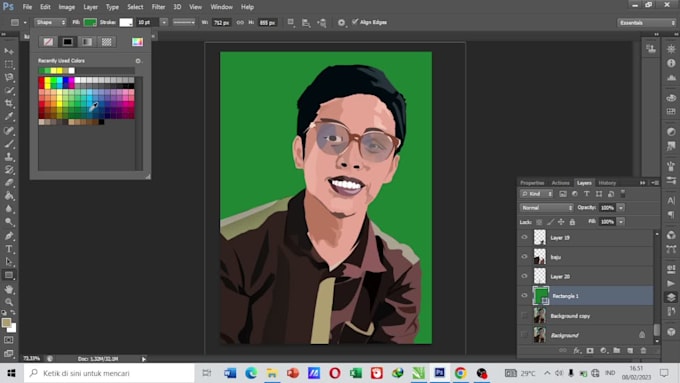Show Background copy layer visibility
Image resolution: width=680 pixels, height=383 pixels.
tap(524, 316)
